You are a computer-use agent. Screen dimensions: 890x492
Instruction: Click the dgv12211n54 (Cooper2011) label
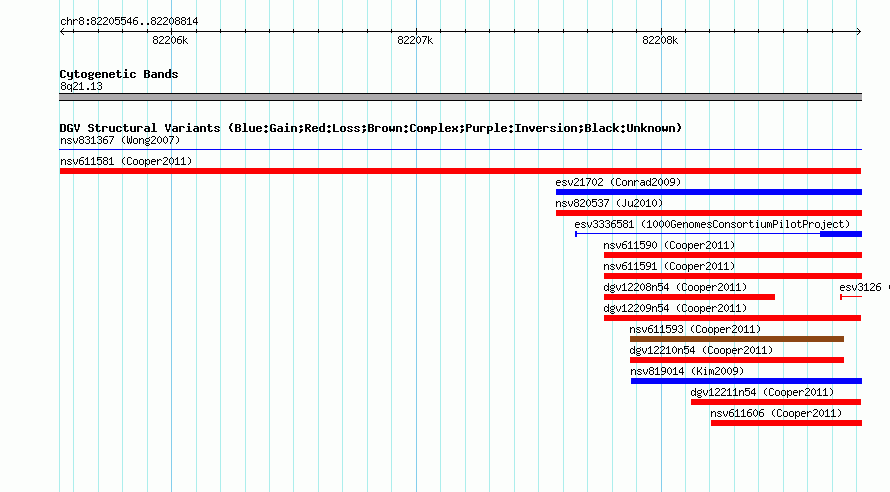pos(762,392)
